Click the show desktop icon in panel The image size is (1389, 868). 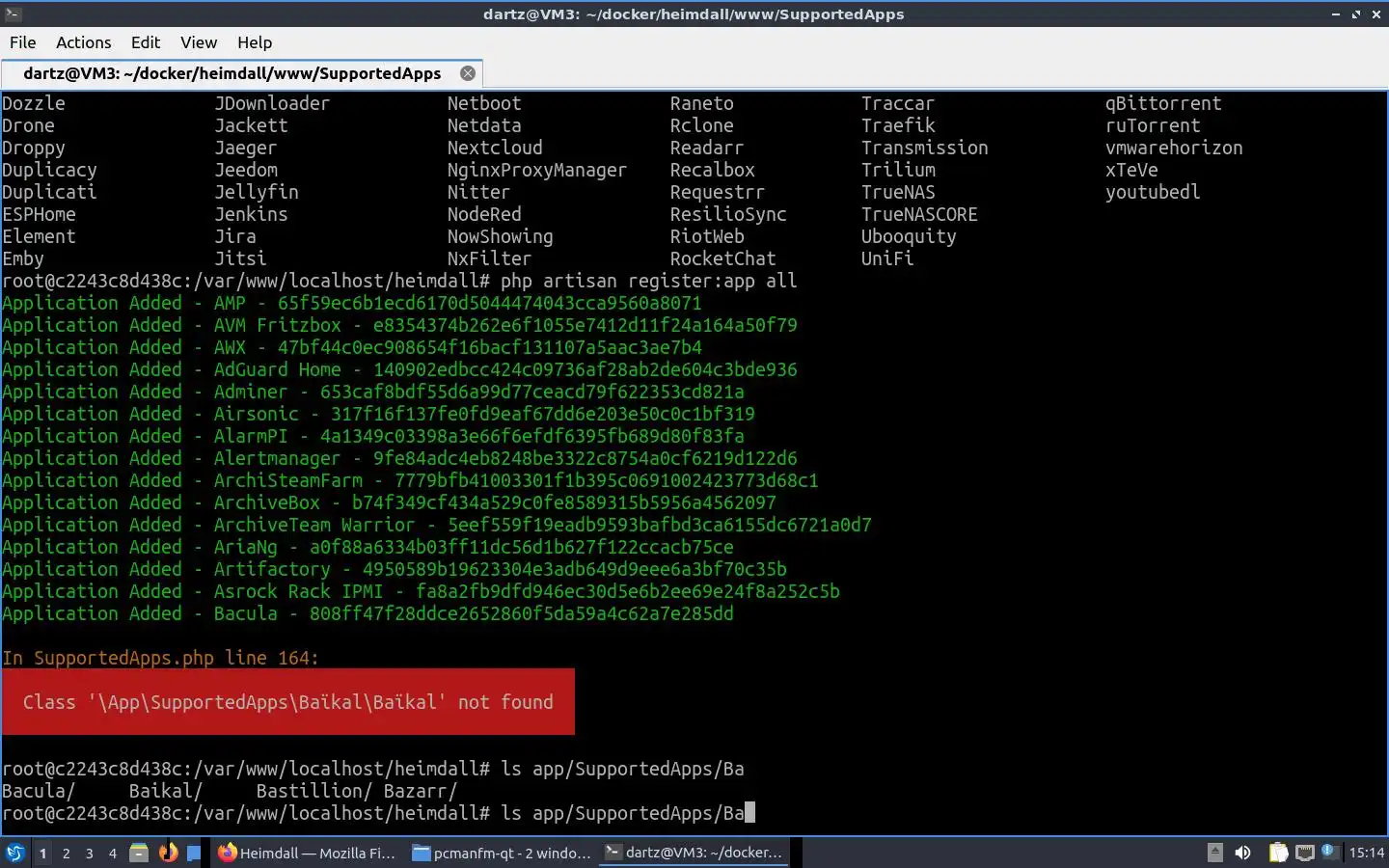tap(194, 853)
